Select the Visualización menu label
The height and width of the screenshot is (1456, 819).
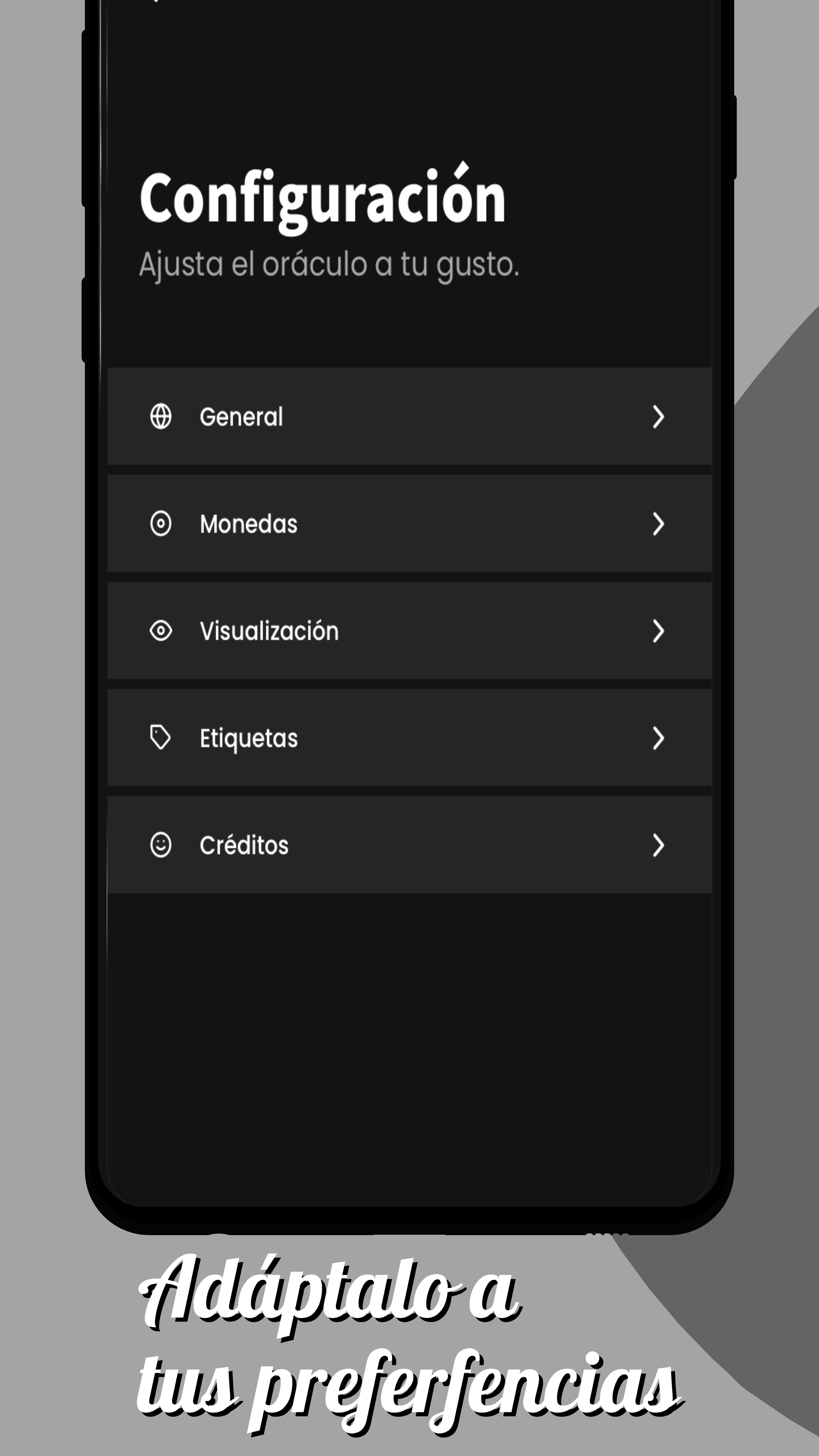tap(269, 631)
